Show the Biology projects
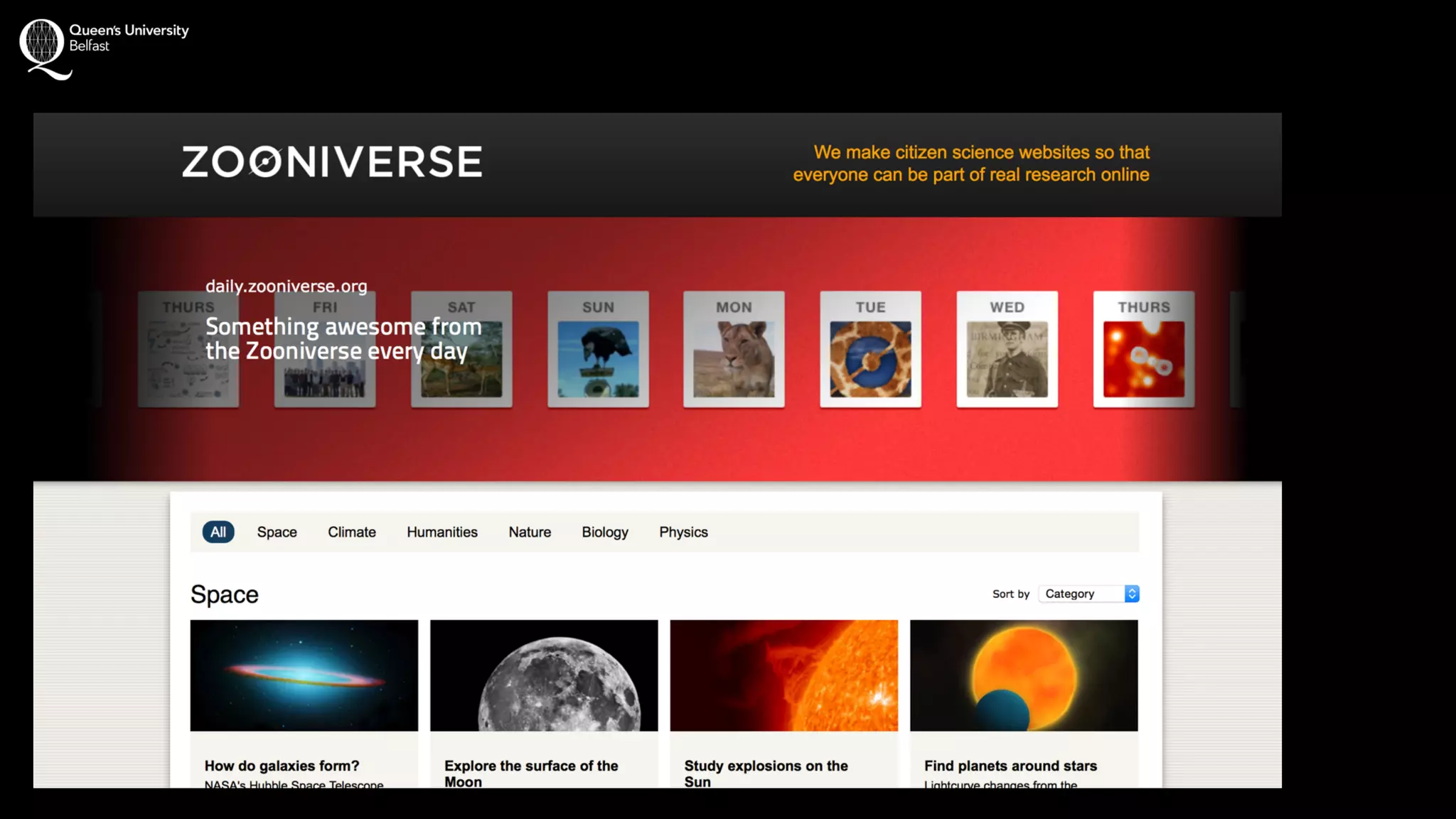 604,532
